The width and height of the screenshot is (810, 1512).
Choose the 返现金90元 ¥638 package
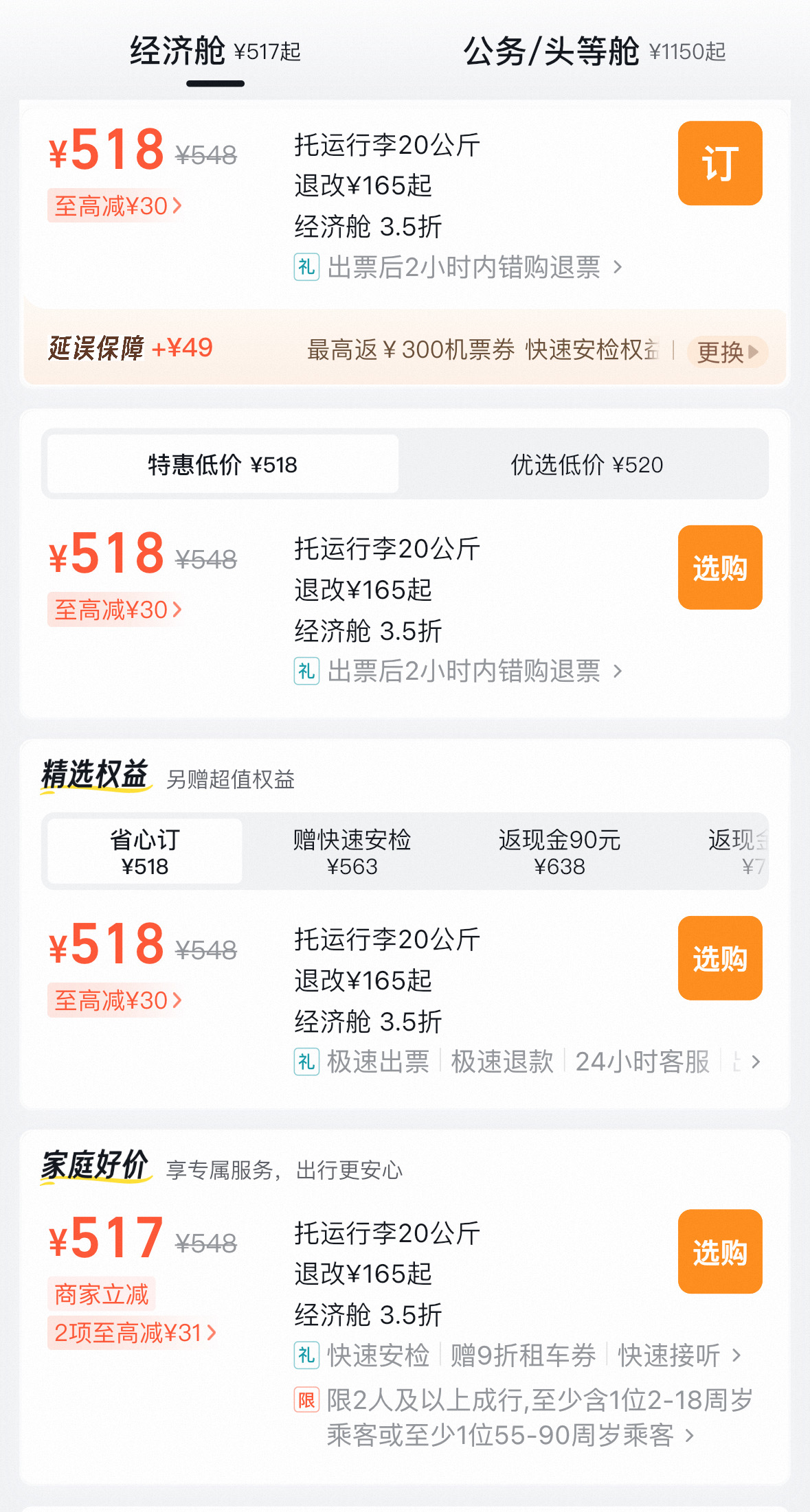coord(559,851)
